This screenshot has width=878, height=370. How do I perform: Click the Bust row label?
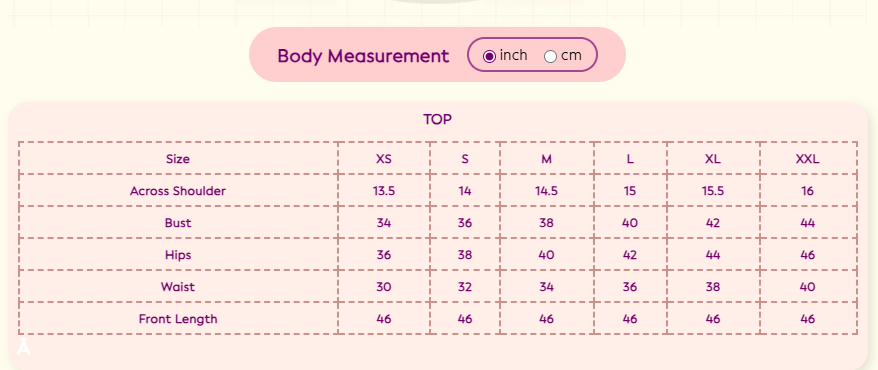[178, 223]
